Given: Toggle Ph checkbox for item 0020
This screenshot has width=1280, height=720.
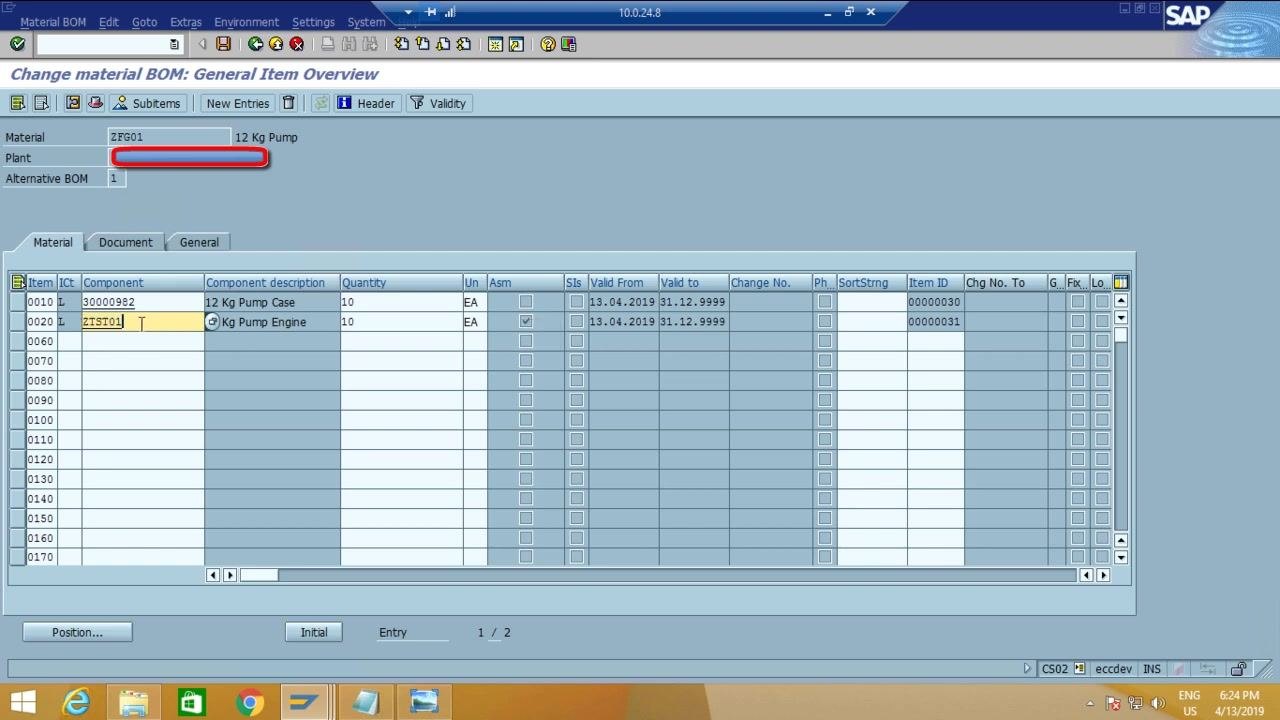Looking at the screenshot, I should [x=824, y=322].
